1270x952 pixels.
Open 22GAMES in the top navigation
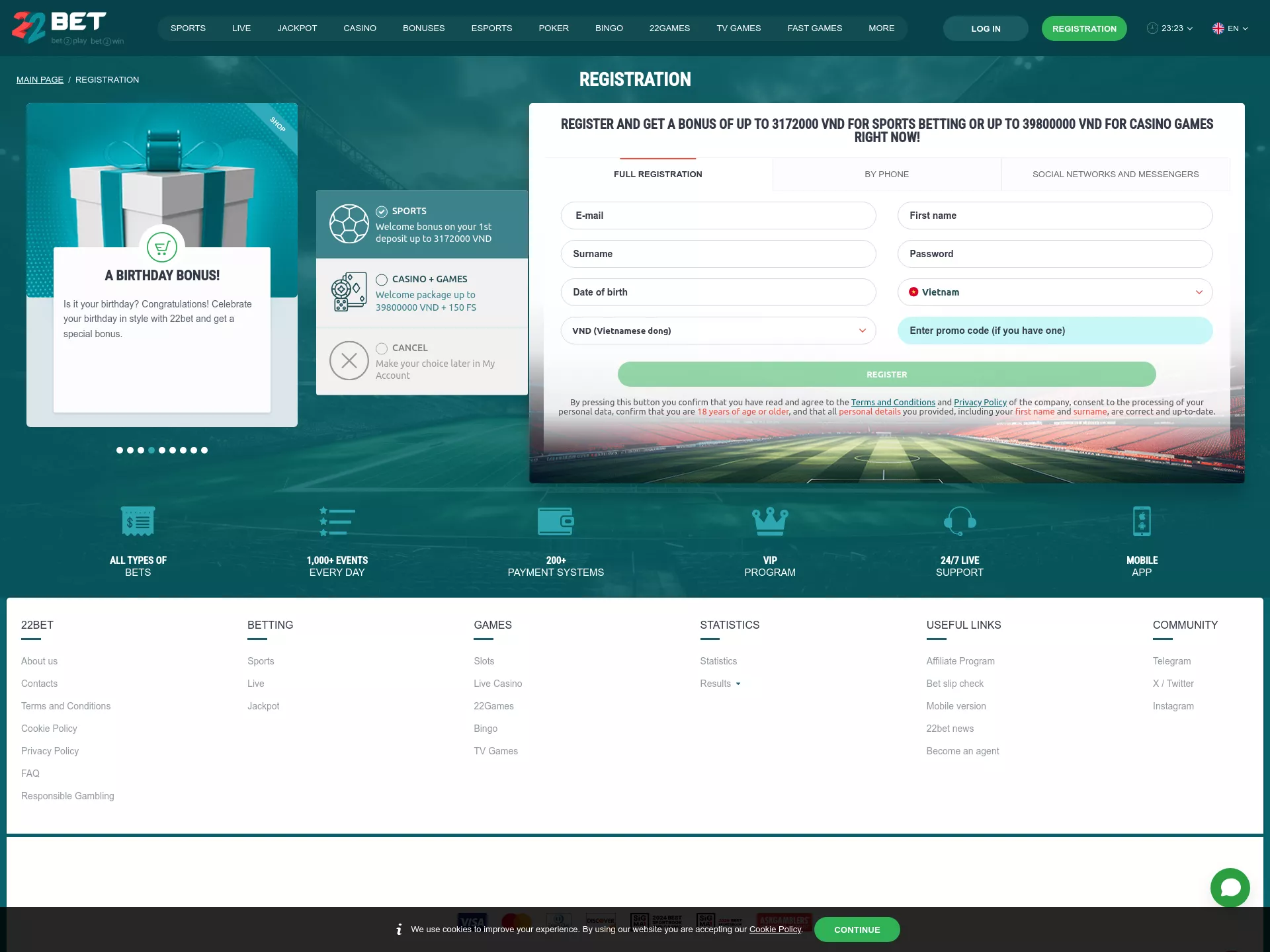click(x=669, y=28)
